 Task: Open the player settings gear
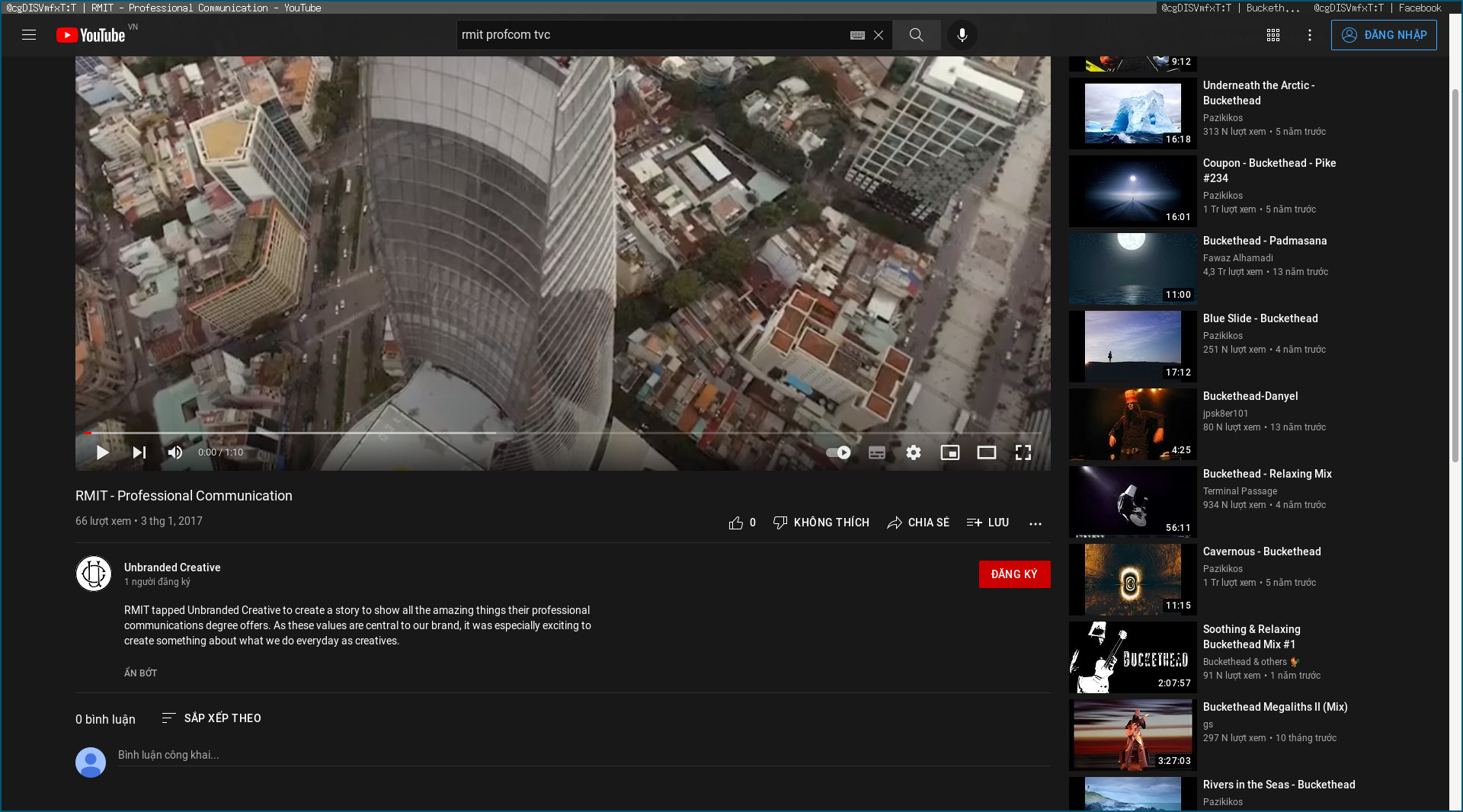click(x=914, y=452)
